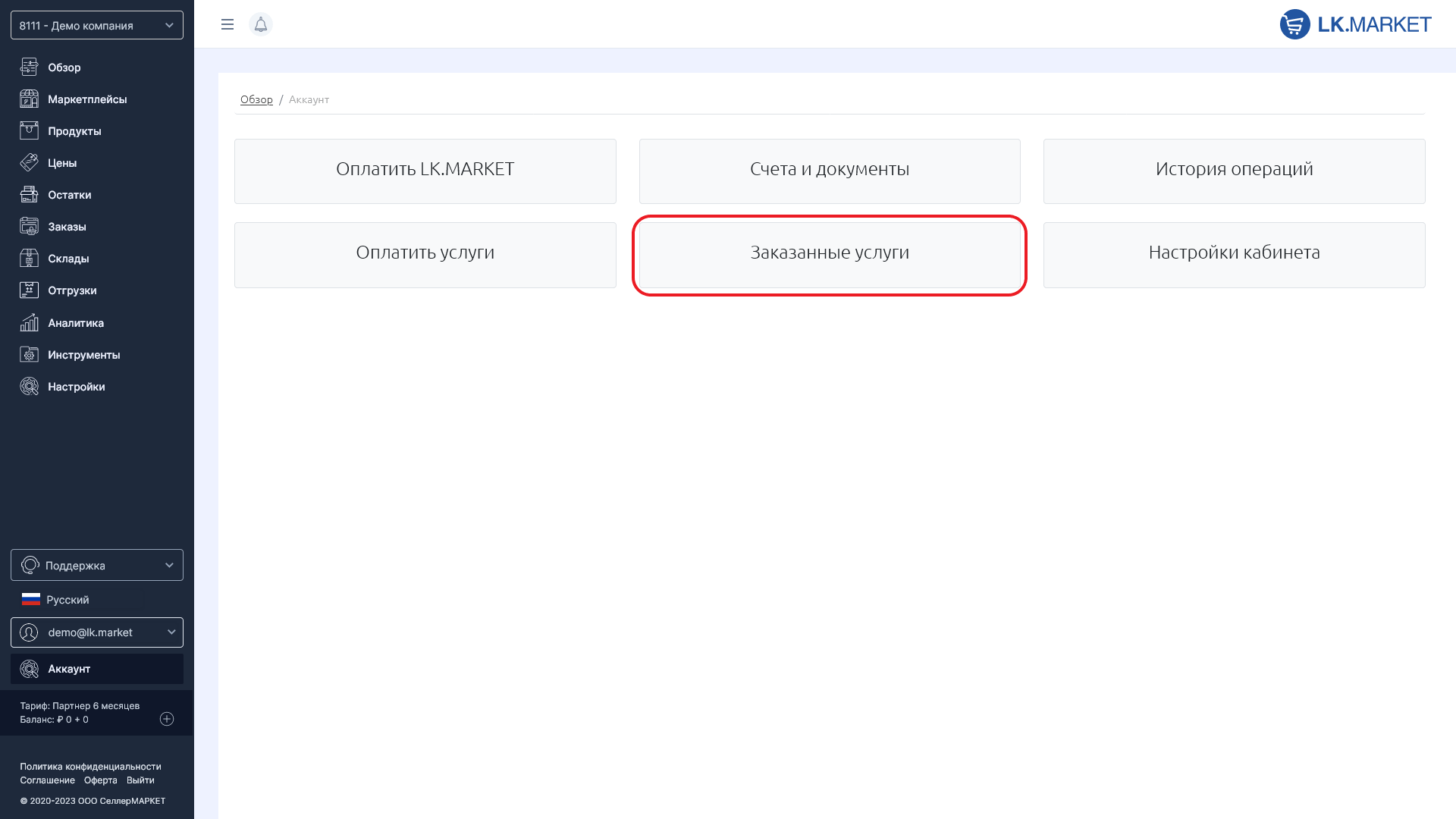Click the notification bell icon
The height and width of the screenshot is (819, 1456).
(261, 24)
